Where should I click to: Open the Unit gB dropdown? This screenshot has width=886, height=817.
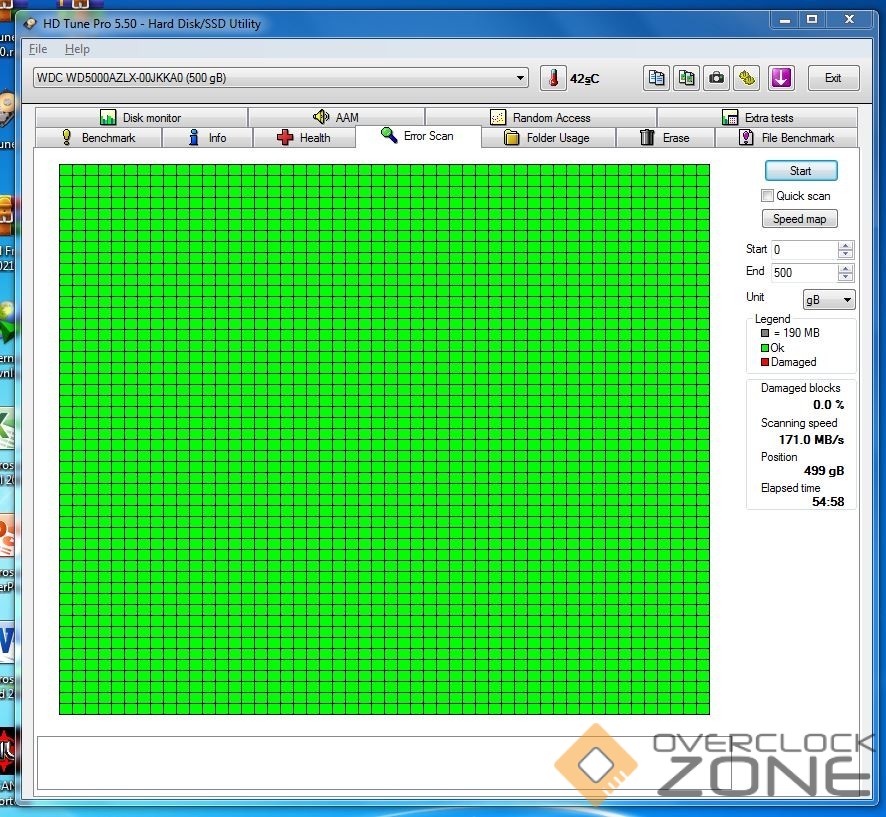(829, 300)
